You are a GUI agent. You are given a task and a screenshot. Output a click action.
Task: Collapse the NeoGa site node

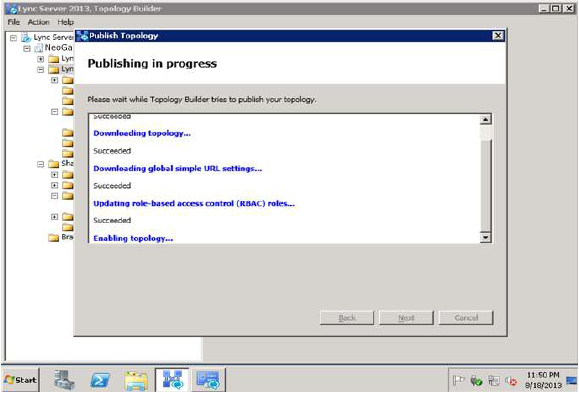click(x=27, y=48)
